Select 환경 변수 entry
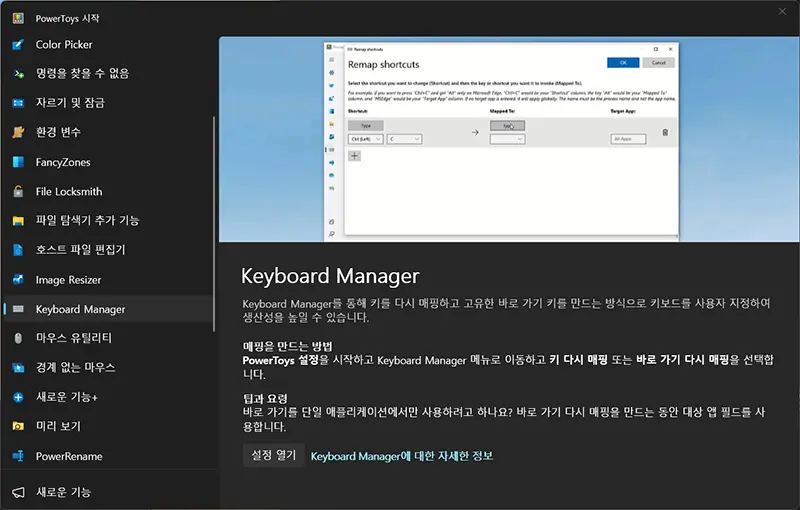The width and height of the screenshot is (800, 510). 108,133
